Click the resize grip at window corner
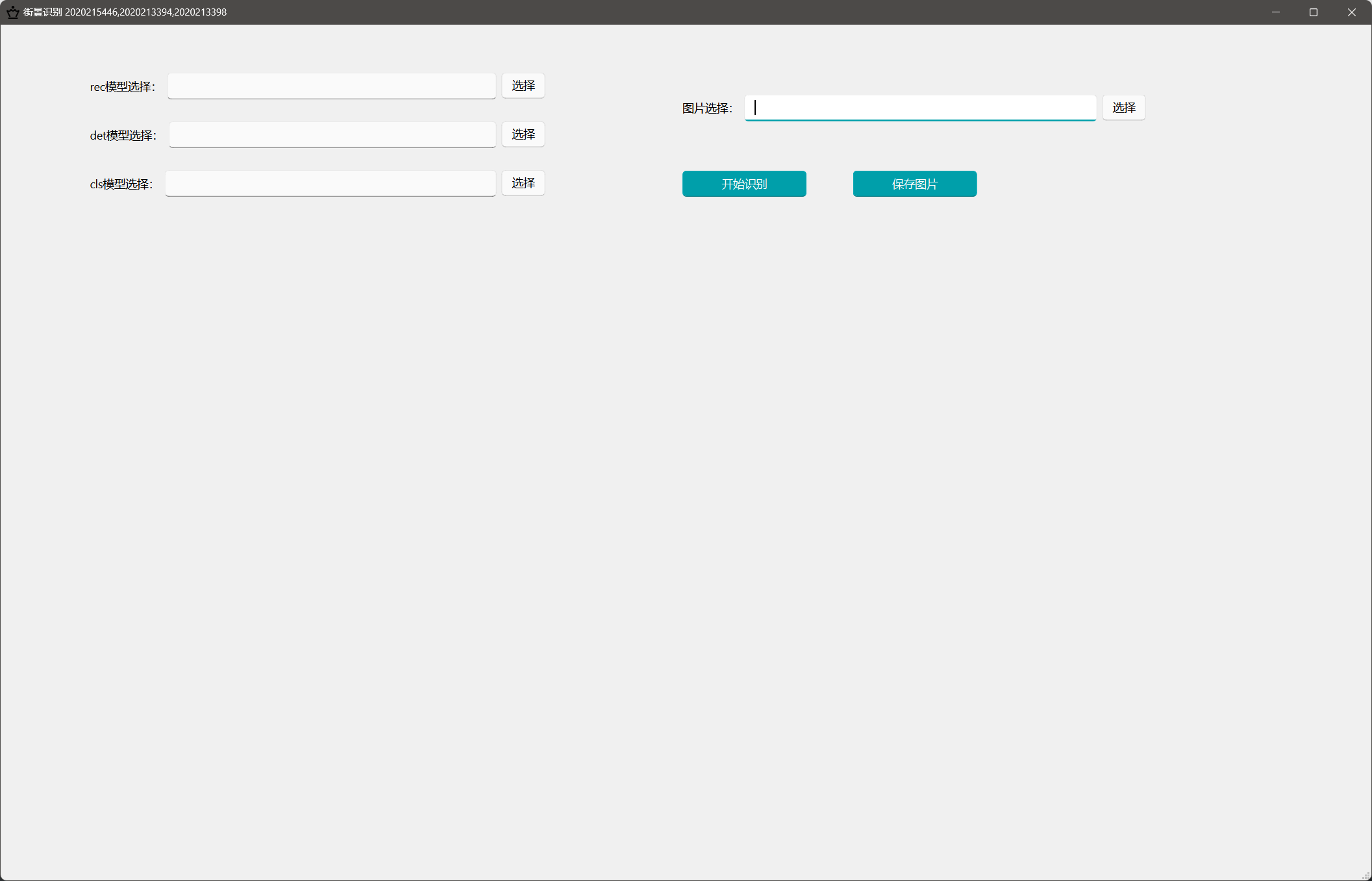 [x=1366, y=875]
